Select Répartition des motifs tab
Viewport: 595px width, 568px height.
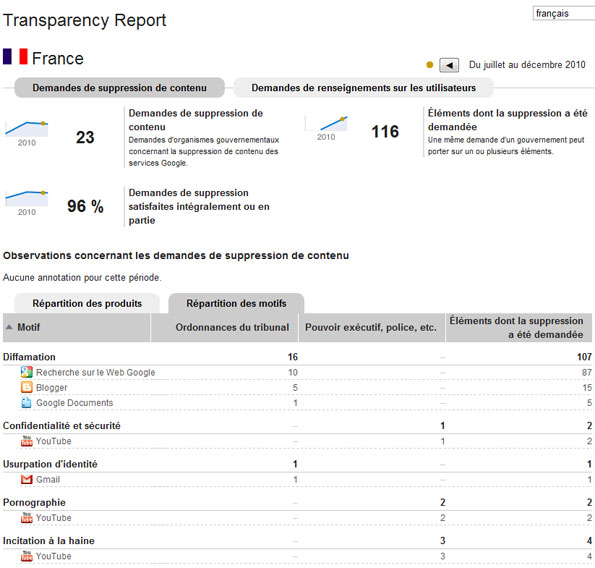(x=236, y=303)
